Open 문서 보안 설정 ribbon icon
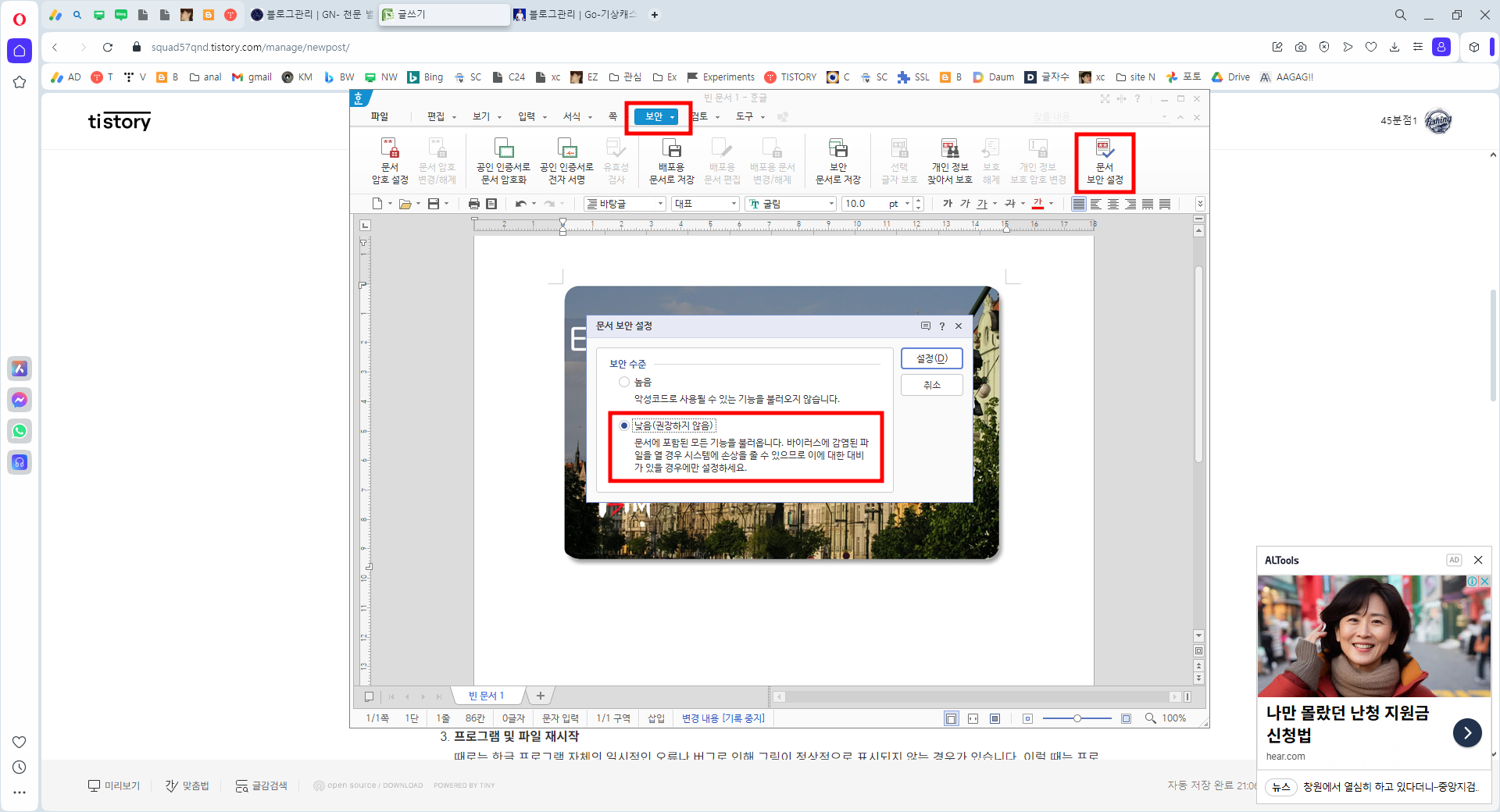Screen dimensions: 1500x812 click(1104, 162)
